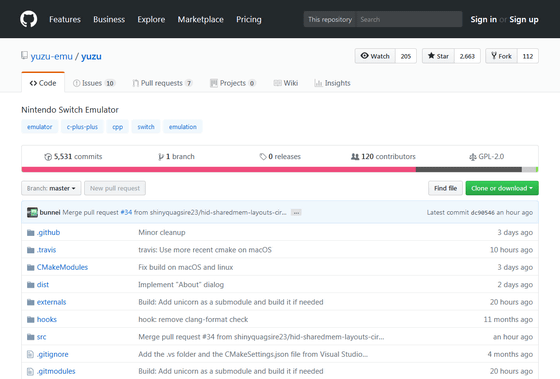Open the Branch: master dropdown
560x379 pixels.
click(51, 188)
